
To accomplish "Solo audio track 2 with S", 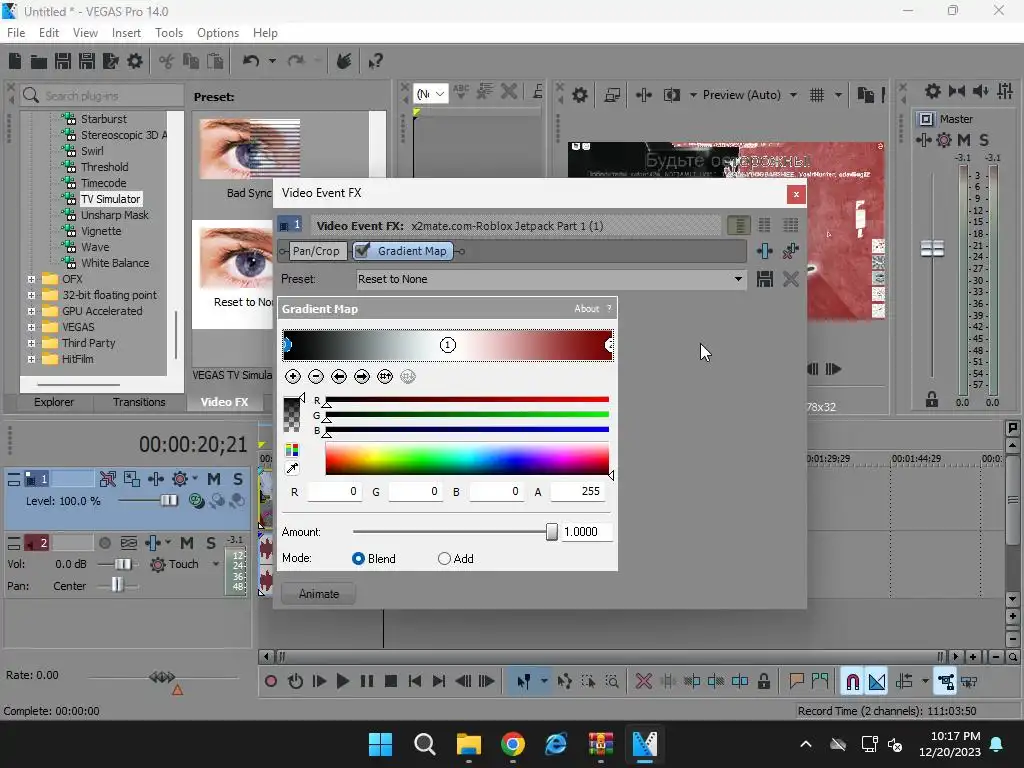I will pos(211,543).
